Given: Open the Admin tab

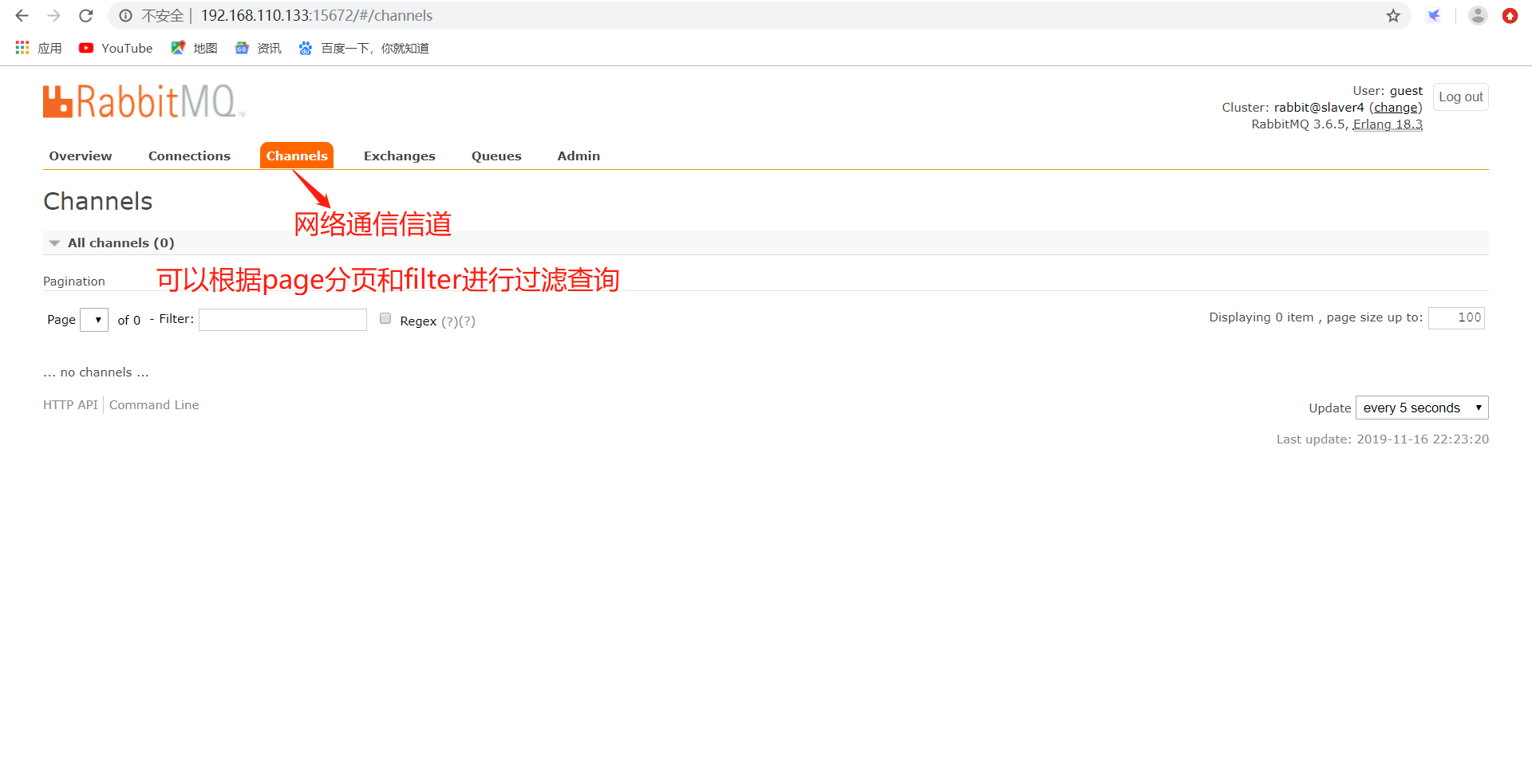Looking at the screenshot, I should [x=578, y=156].
